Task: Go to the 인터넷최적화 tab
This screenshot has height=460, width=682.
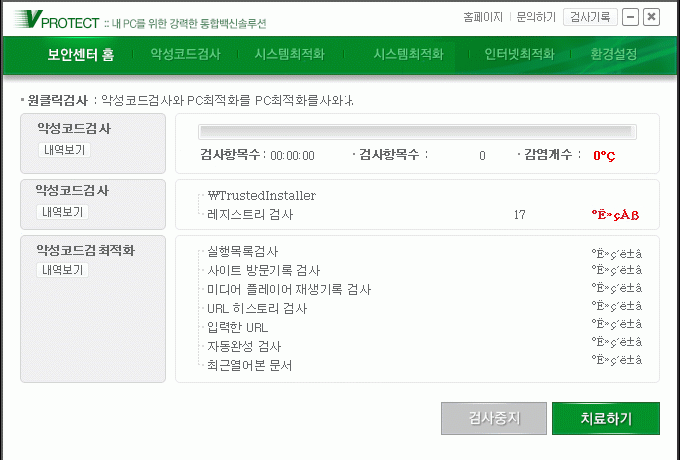Action: click(x=519, y=54)
